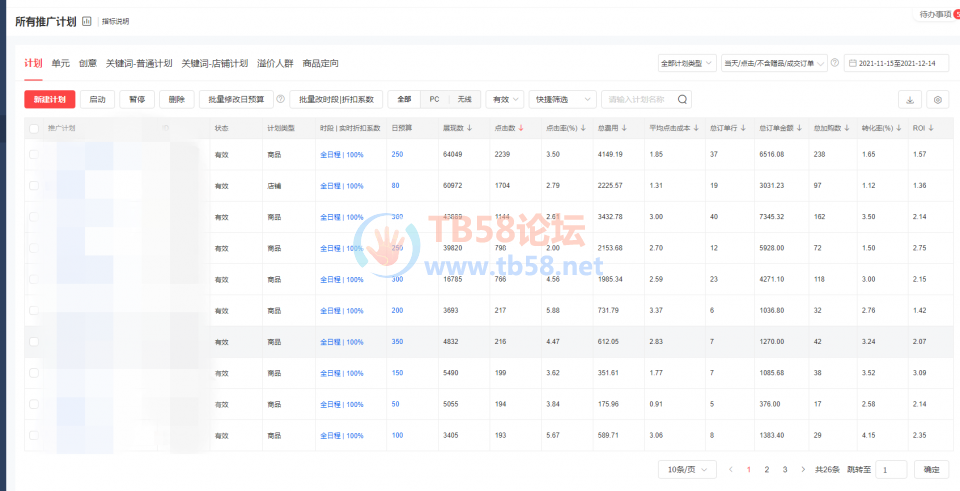This screenshot has height=491, width=960.
Task: Open 全日程 | 100% in the 3405 展现数 row
Action: click(342, 435)
